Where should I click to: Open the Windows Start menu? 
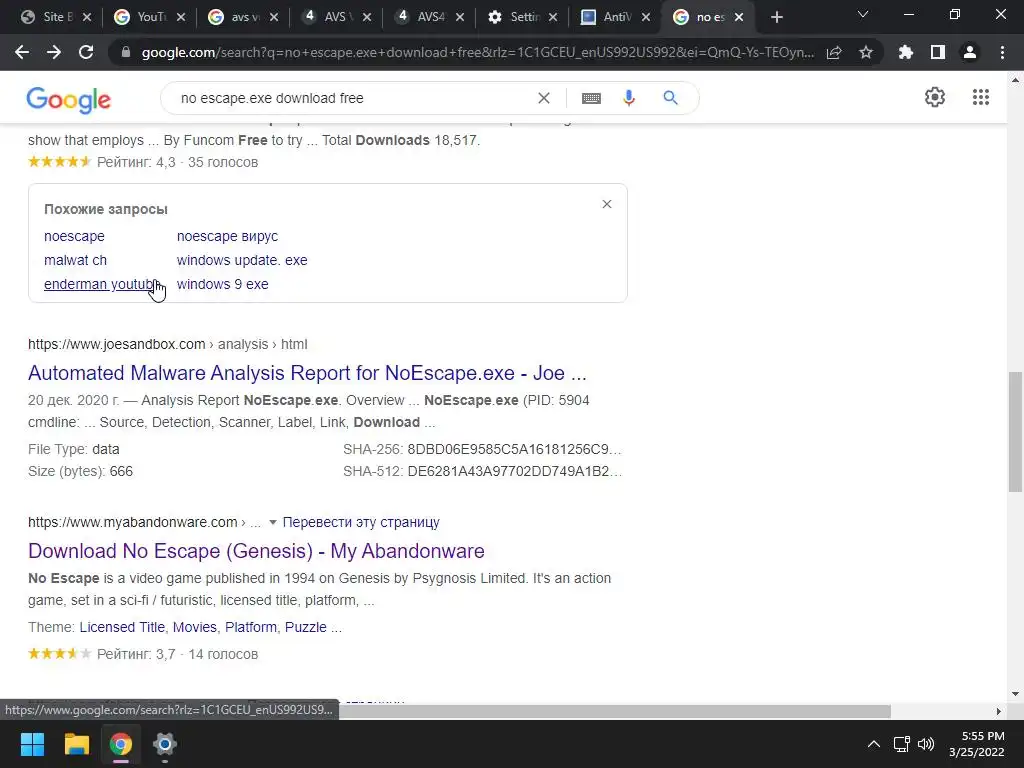tap(32, 744)
